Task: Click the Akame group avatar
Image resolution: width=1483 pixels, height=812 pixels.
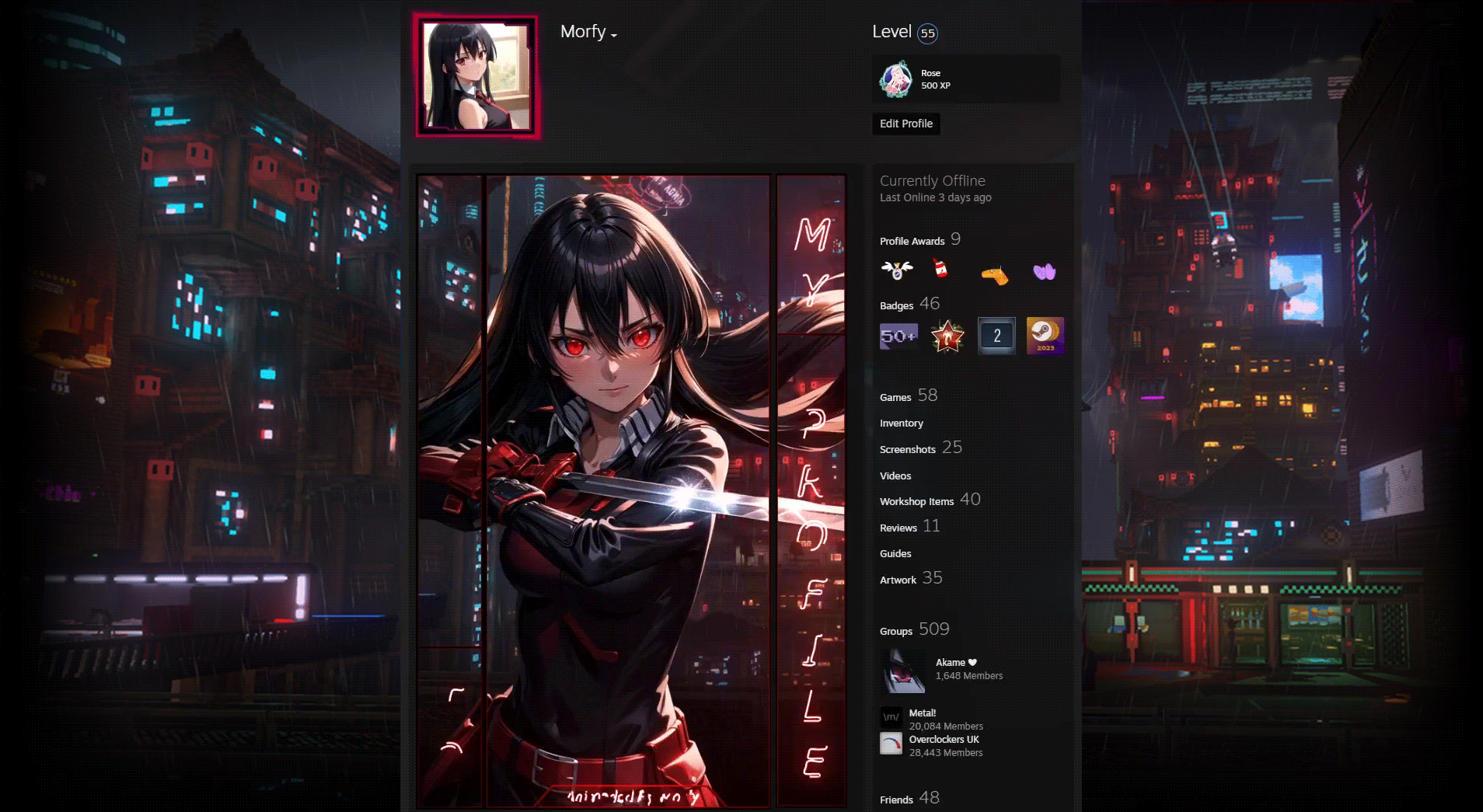Action: point(905,670)
